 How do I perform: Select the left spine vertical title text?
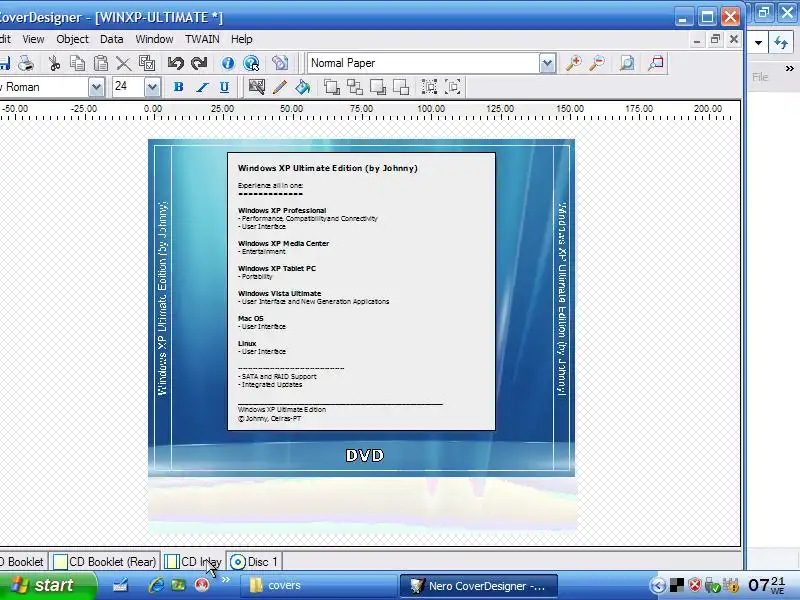162,298
